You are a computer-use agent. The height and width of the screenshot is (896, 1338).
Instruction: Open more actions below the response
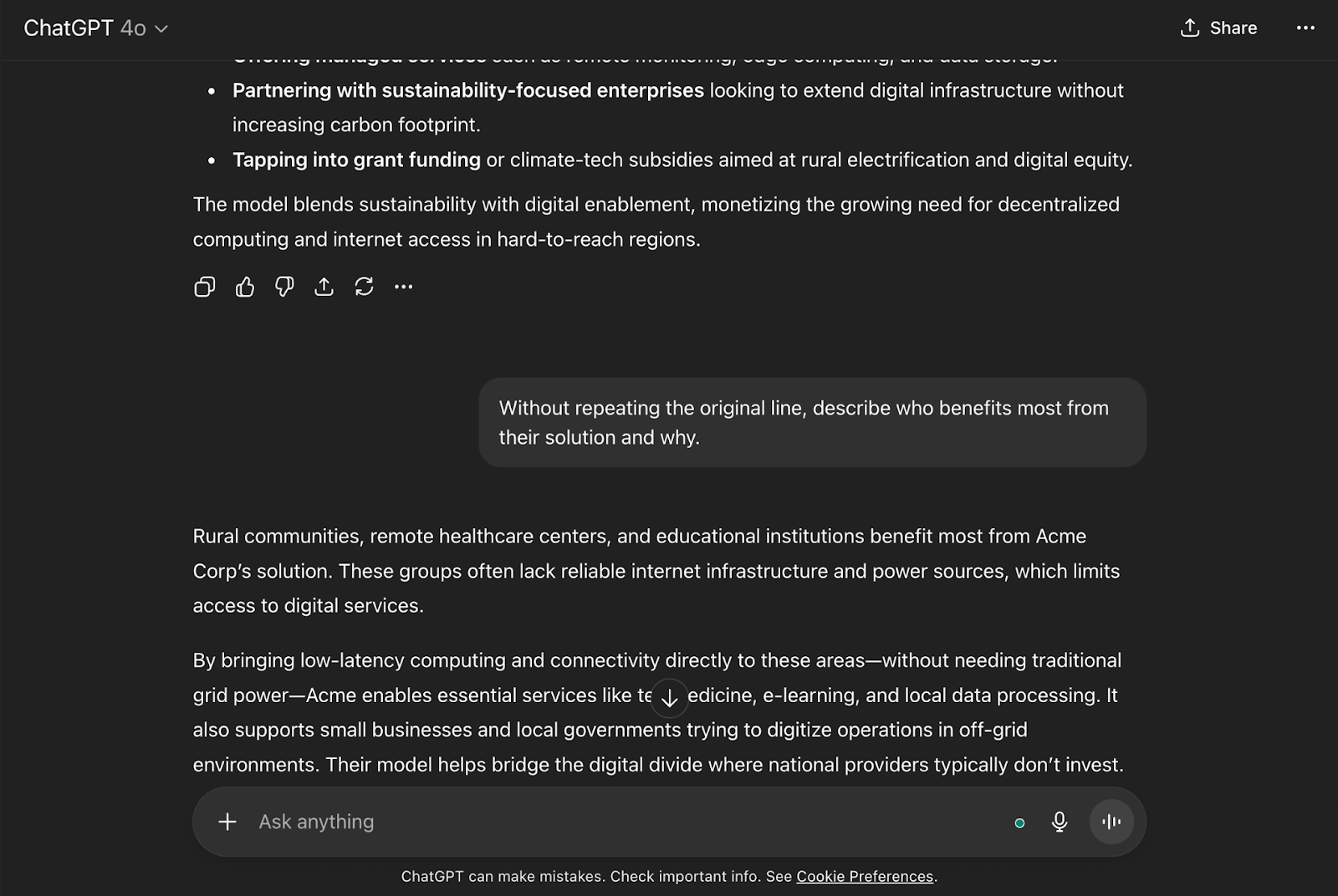(x=403, y=287)
